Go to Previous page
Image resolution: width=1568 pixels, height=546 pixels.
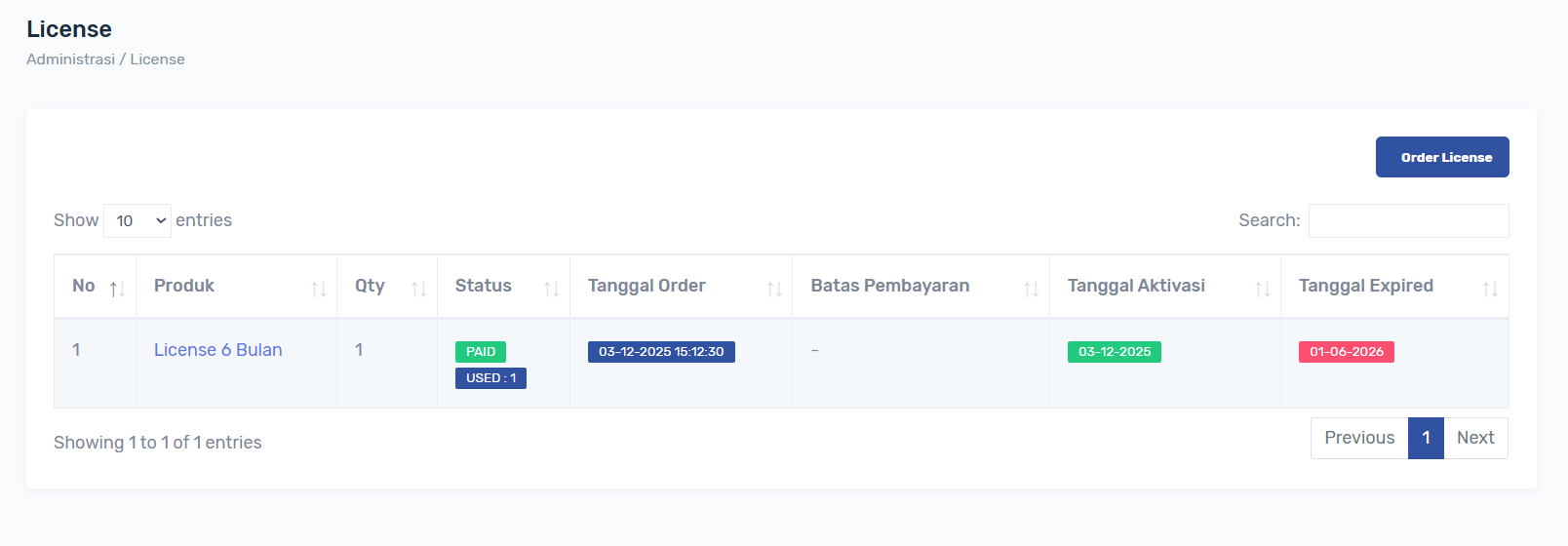(x=1359, y=439)
